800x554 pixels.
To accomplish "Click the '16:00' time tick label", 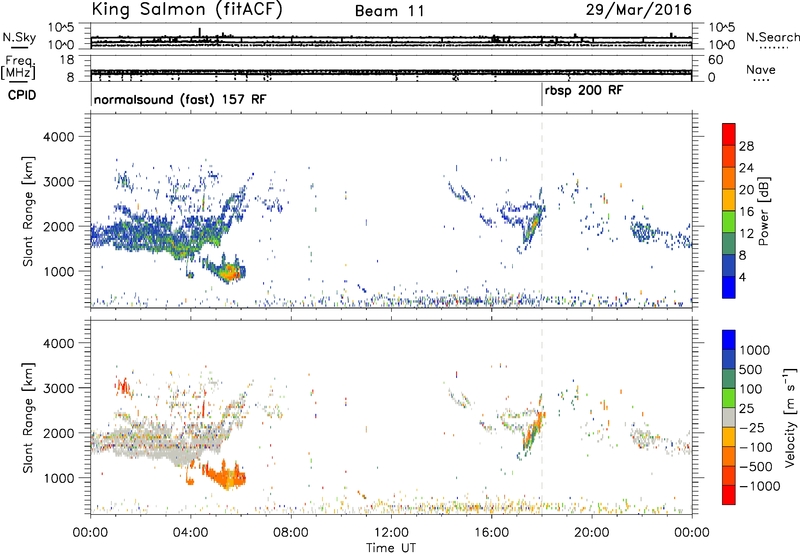I will [x=491, y=533].
